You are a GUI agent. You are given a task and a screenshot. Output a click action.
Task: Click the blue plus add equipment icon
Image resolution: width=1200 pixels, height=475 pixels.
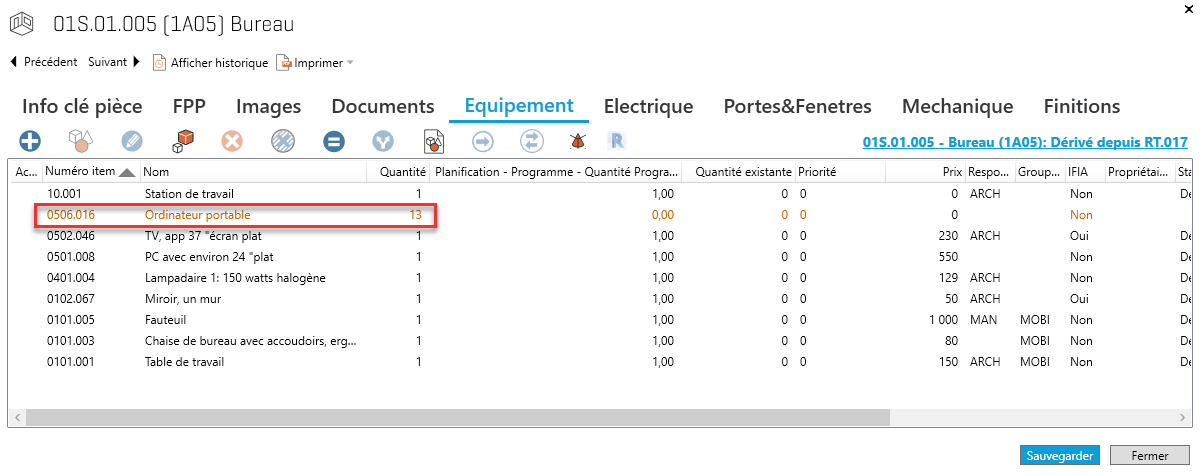coord(30,141)
